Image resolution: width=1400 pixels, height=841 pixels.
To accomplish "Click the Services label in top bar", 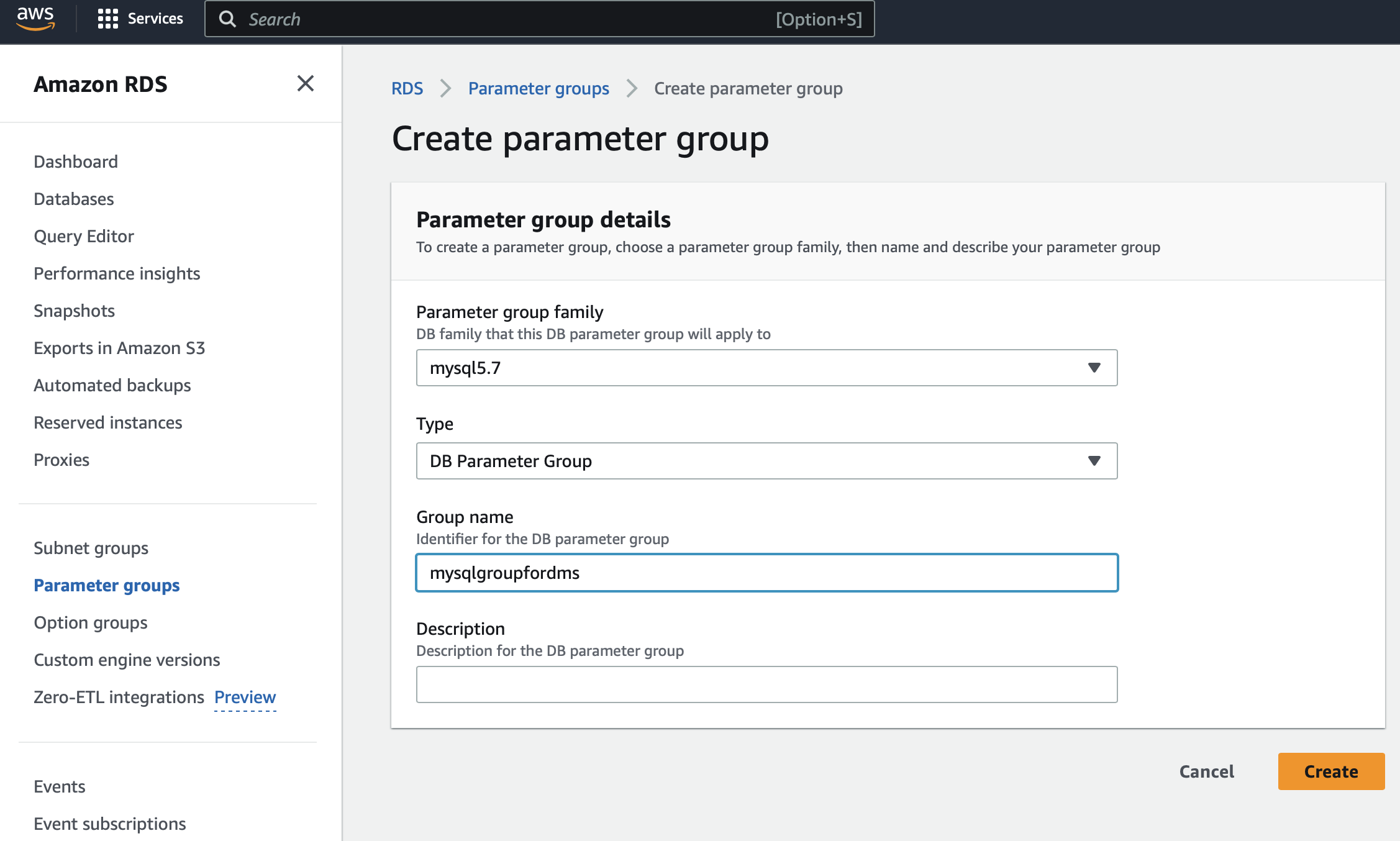I will [155, 19].
